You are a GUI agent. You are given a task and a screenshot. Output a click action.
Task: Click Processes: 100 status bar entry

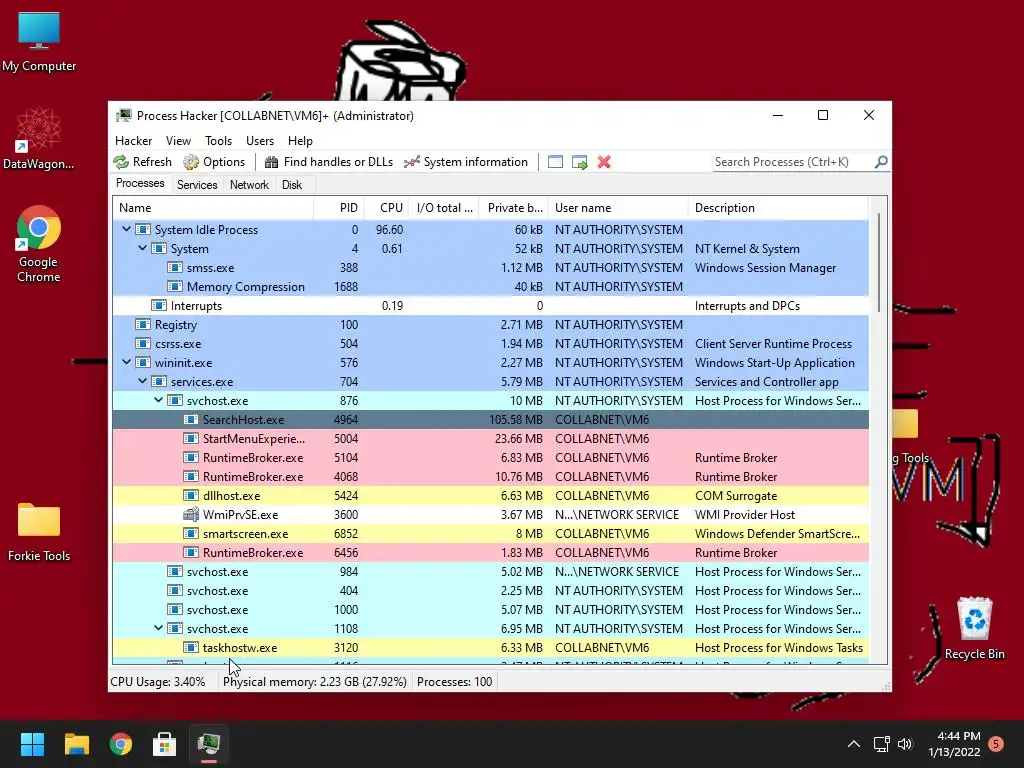pyautogui.click(x=455, y=682)
